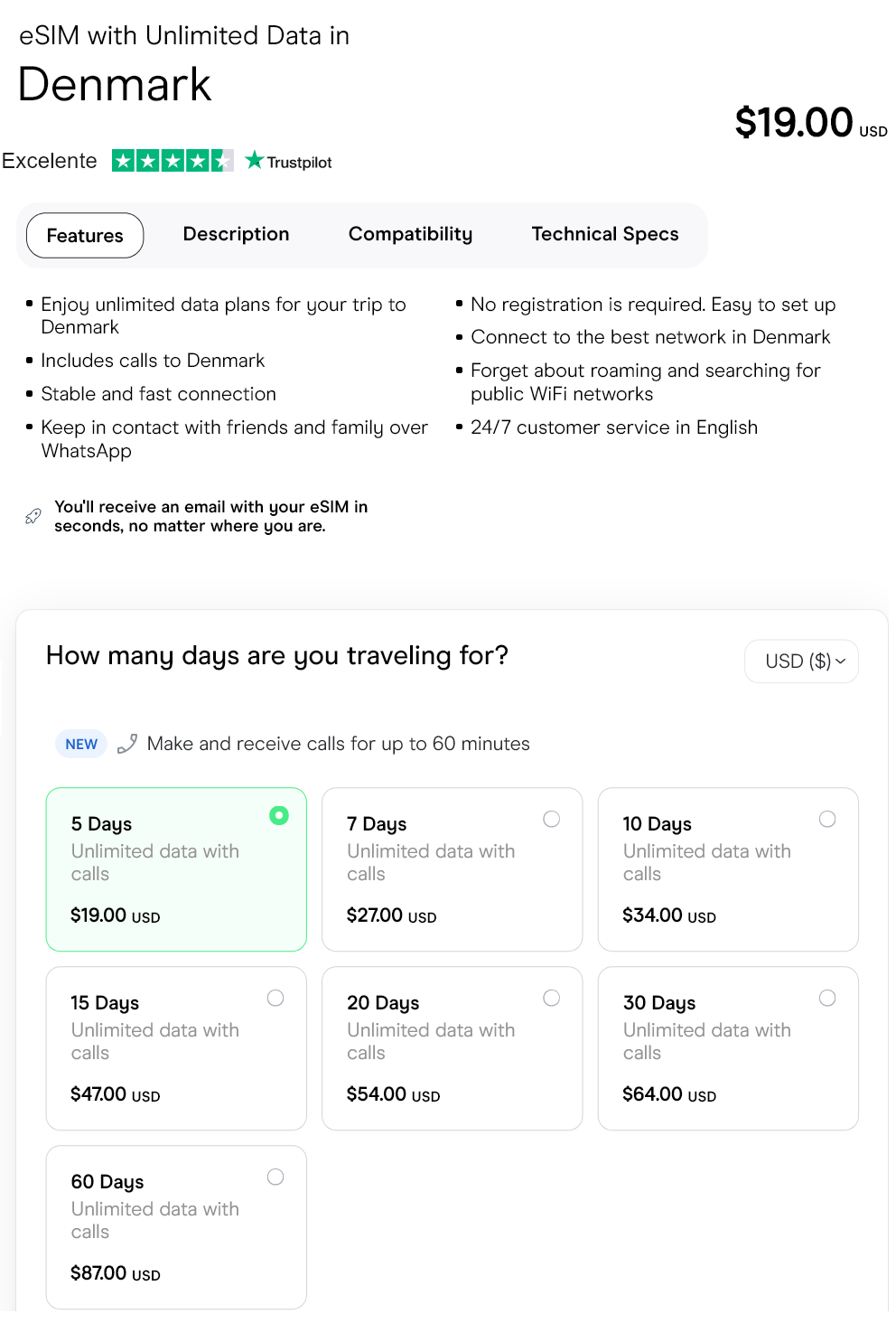Select the 60 Days radio button

(x=275, y=1177)
